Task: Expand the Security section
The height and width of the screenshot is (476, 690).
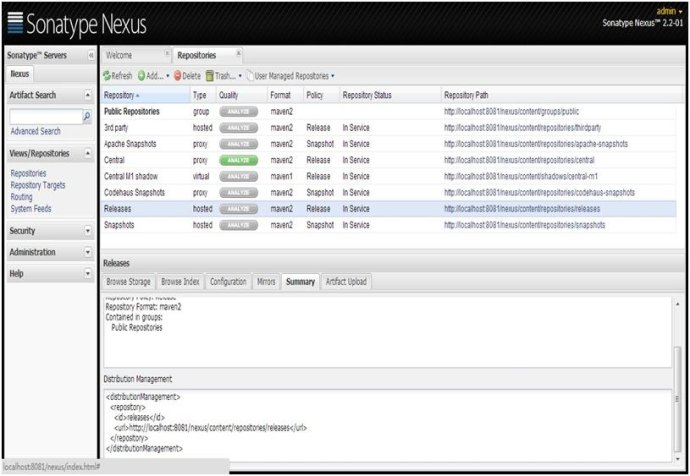Action: tap(87, 231)
